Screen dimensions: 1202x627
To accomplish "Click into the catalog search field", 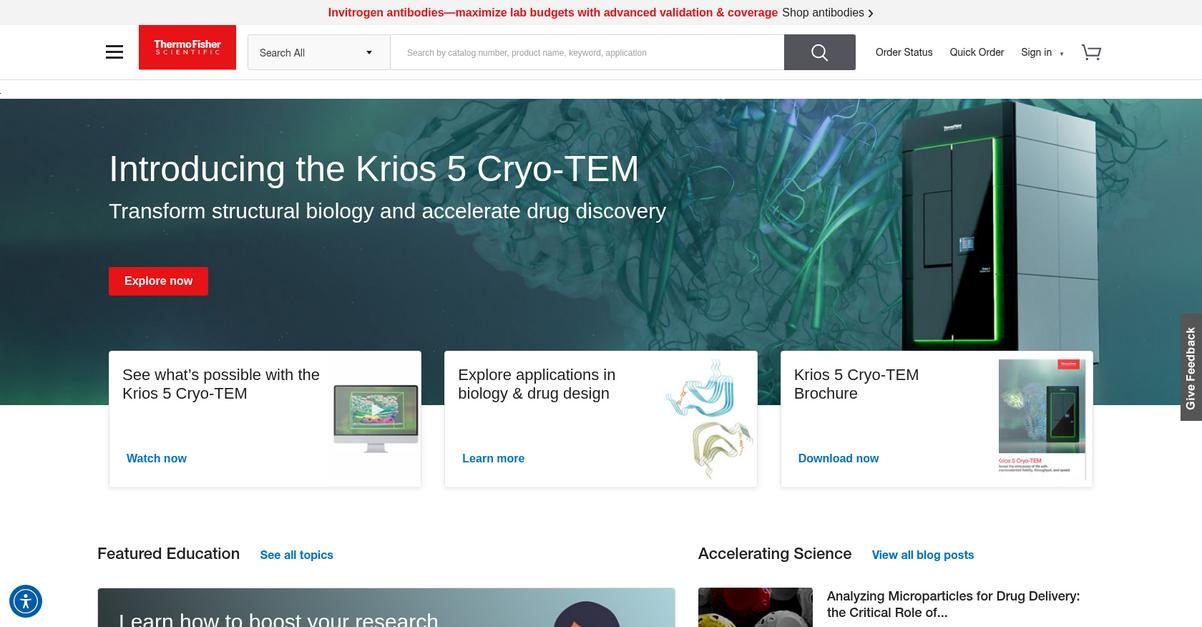I will 587,52.
